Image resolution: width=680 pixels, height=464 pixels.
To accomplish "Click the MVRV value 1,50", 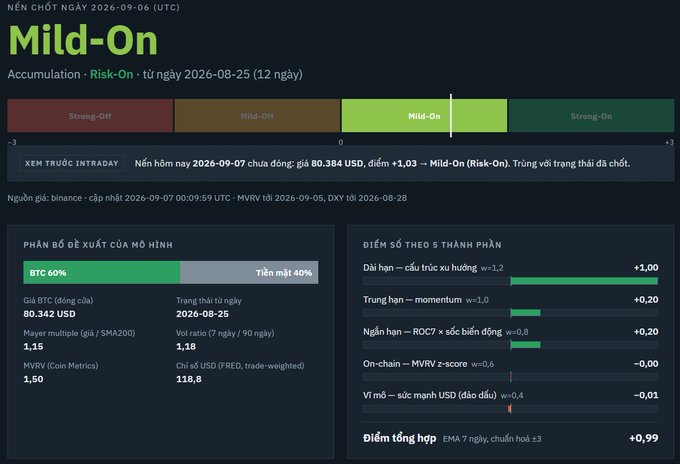I will coord(33,379).
